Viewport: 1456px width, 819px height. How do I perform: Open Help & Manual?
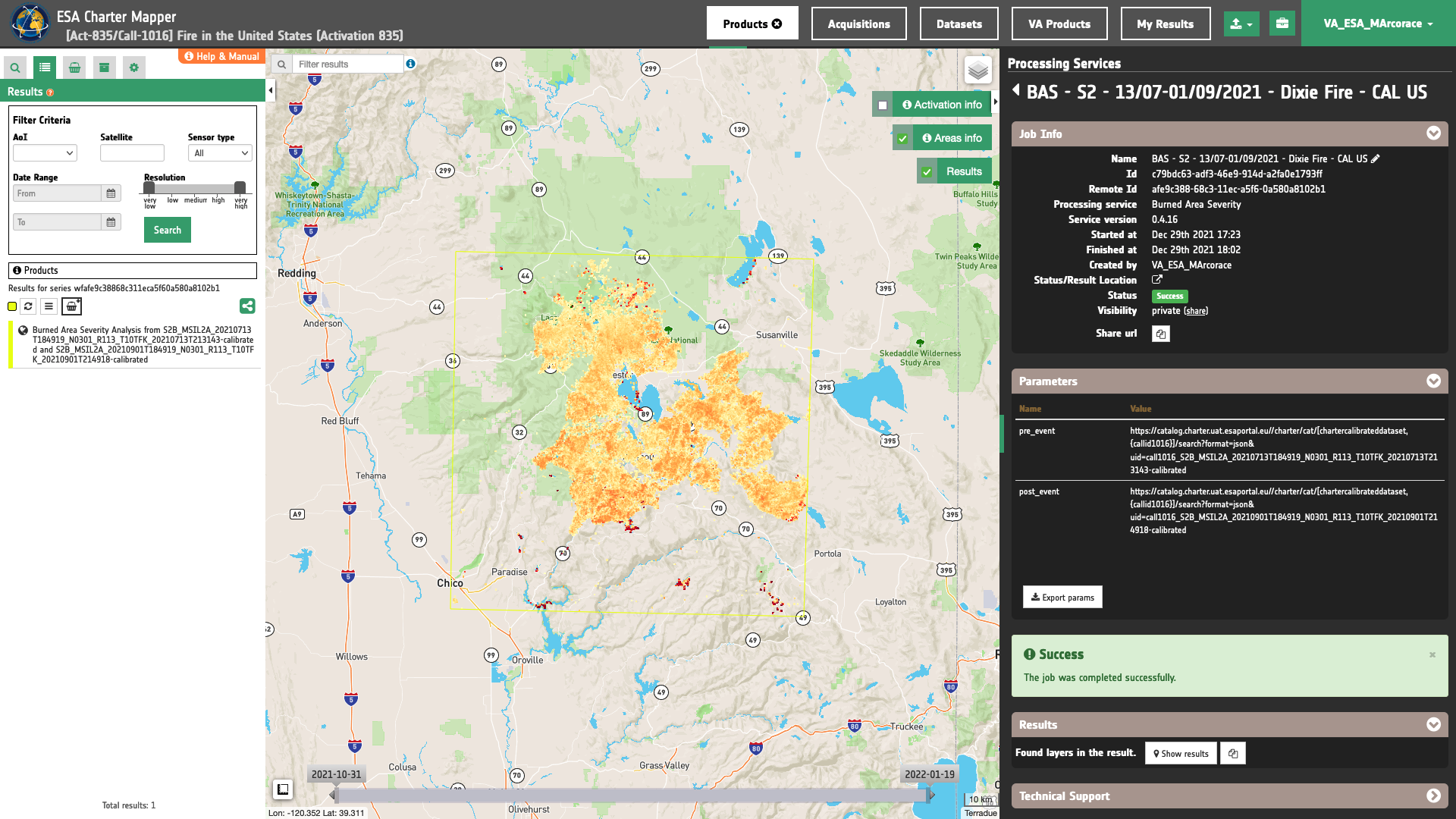coord(221,56)
